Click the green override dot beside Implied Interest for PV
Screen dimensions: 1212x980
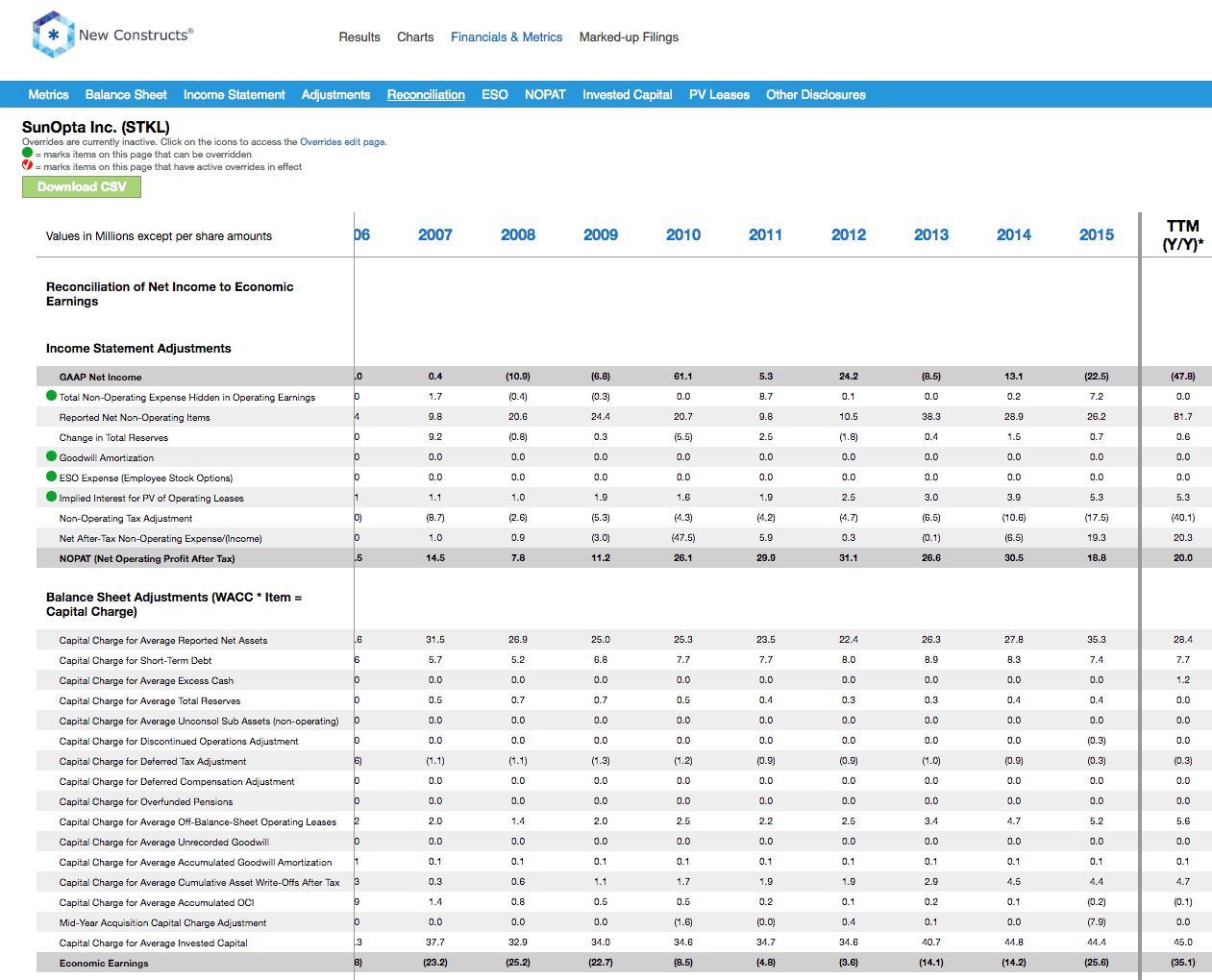point(52,497)
